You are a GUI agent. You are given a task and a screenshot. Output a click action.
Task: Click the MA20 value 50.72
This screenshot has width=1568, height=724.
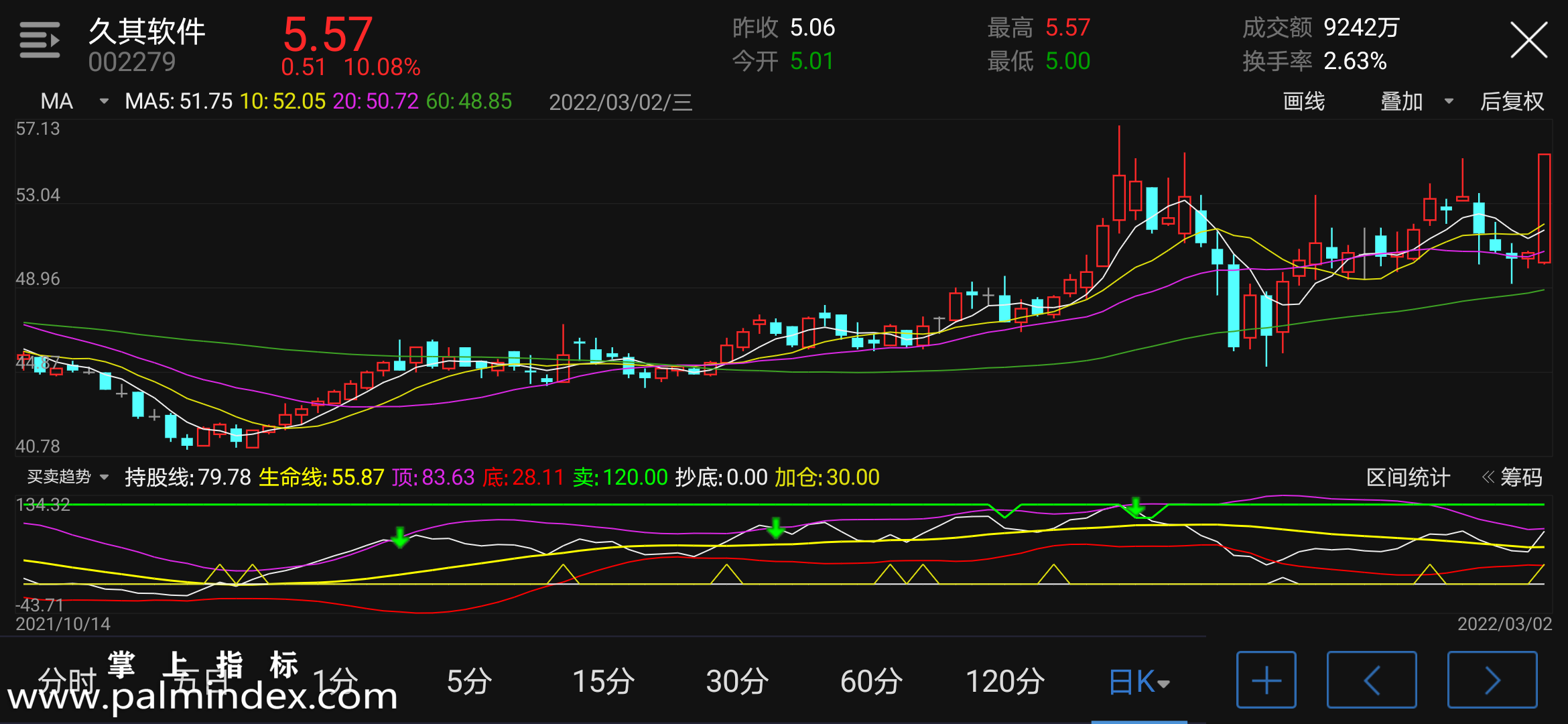pyautogui.click(x=392, y=101)
